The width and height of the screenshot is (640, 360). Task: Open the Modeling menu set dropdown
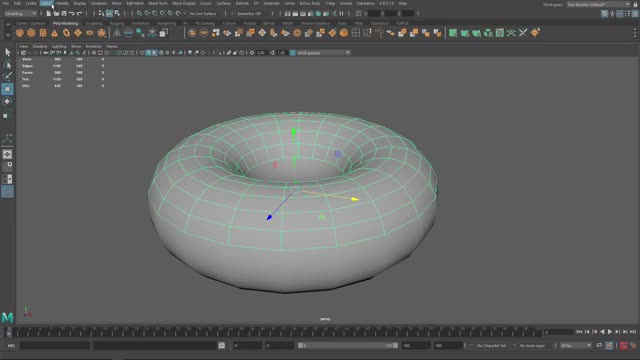20,13
